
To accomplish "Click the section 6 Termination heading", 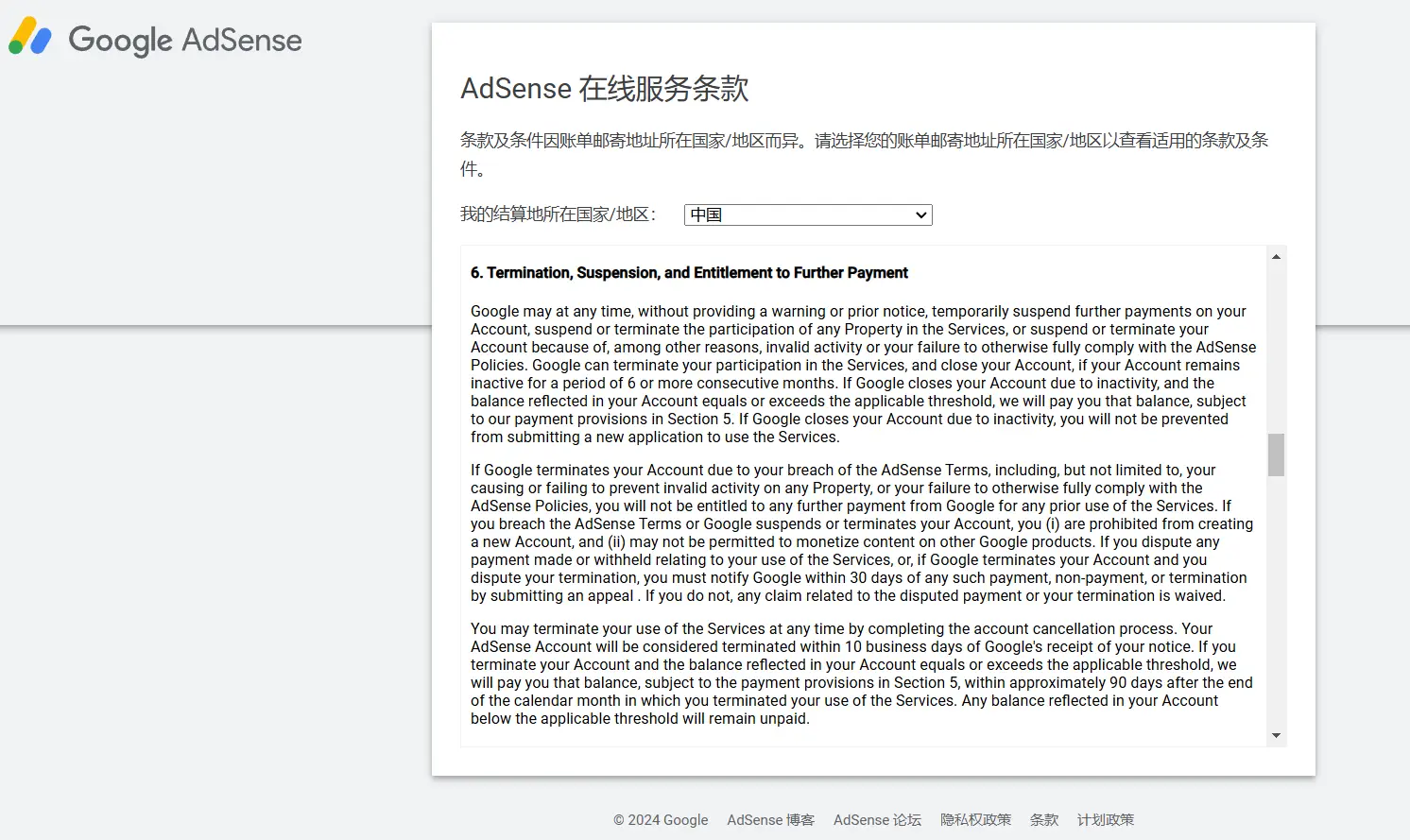I will [689, 273].
